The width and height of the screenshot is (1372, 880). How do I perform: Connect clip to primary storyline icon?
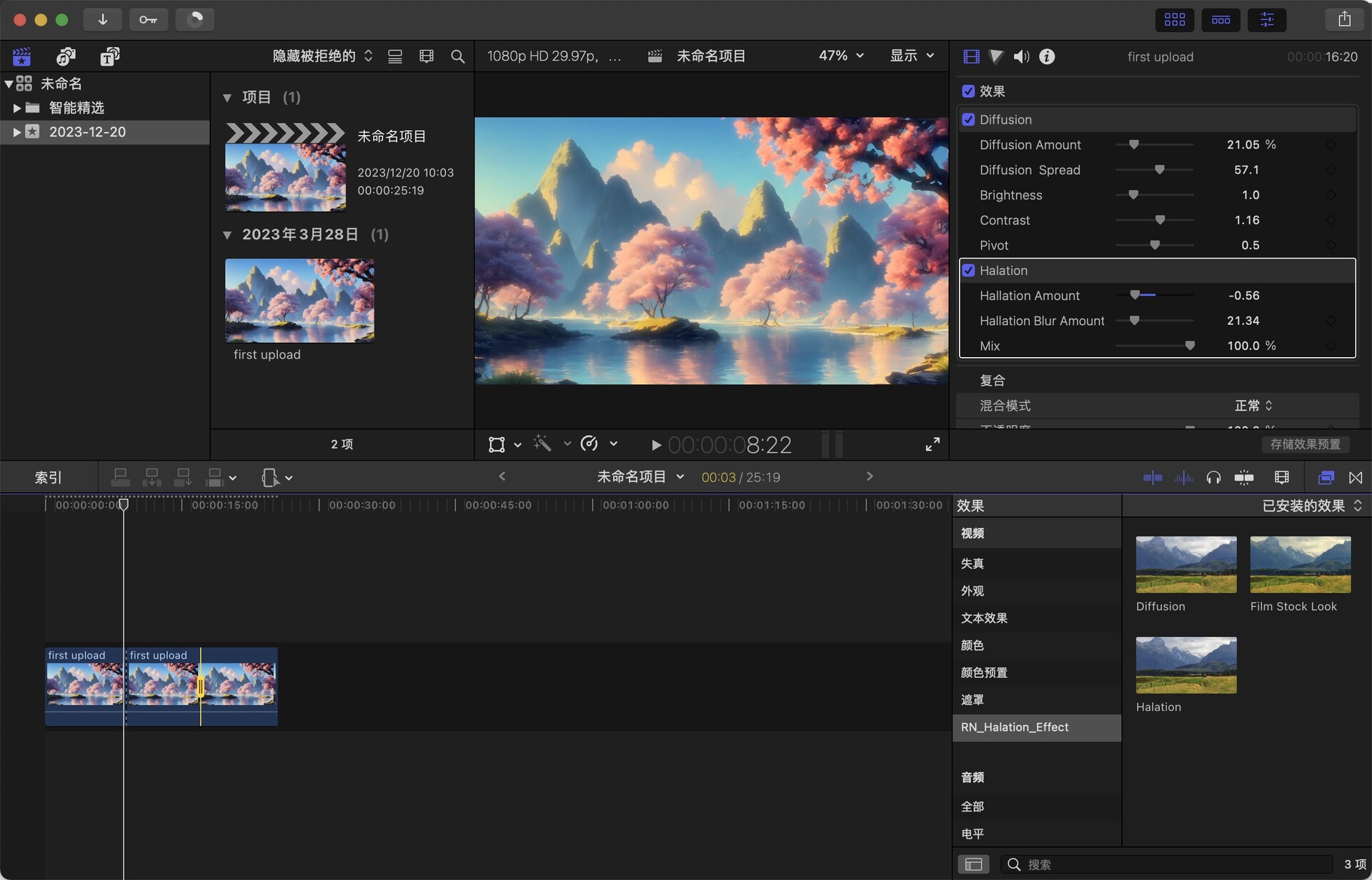[121, 477]
